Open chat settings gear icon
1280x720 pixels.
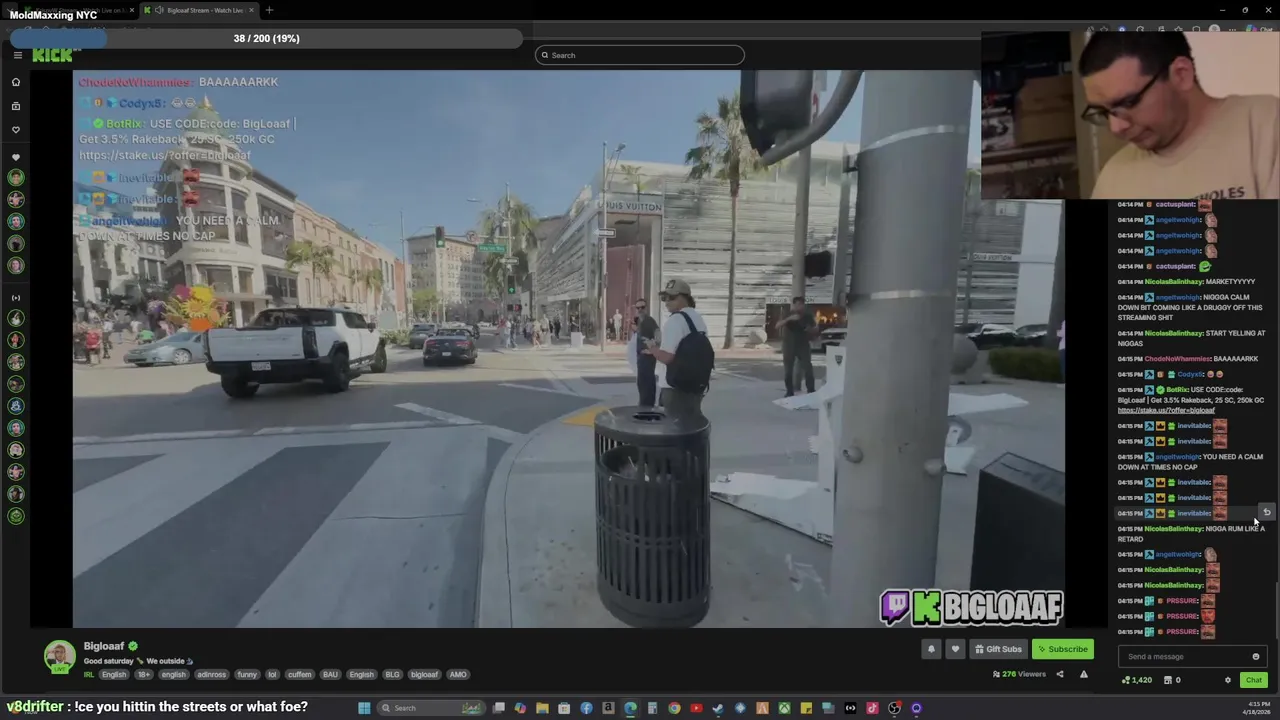coord(1228,680)
